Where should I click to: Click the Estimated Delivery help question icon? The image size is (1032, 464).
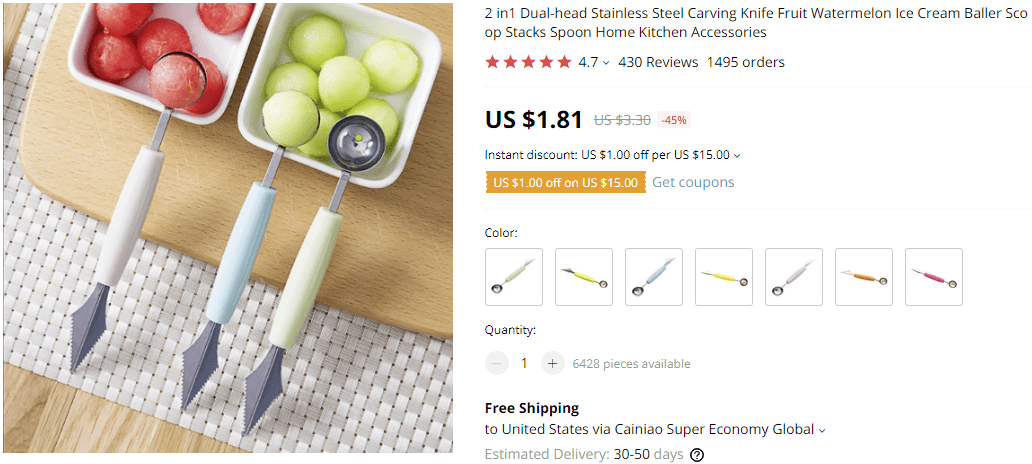coord(697,454)
